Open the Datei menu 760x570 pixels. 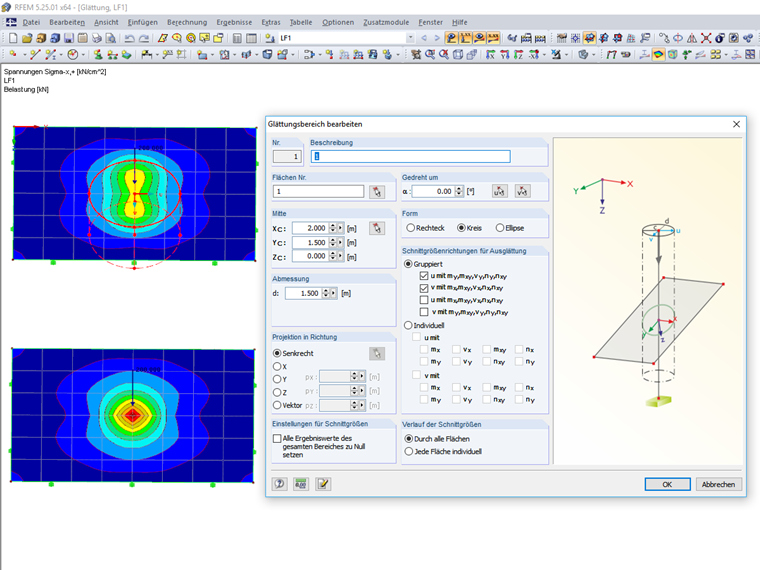[31, 22]
